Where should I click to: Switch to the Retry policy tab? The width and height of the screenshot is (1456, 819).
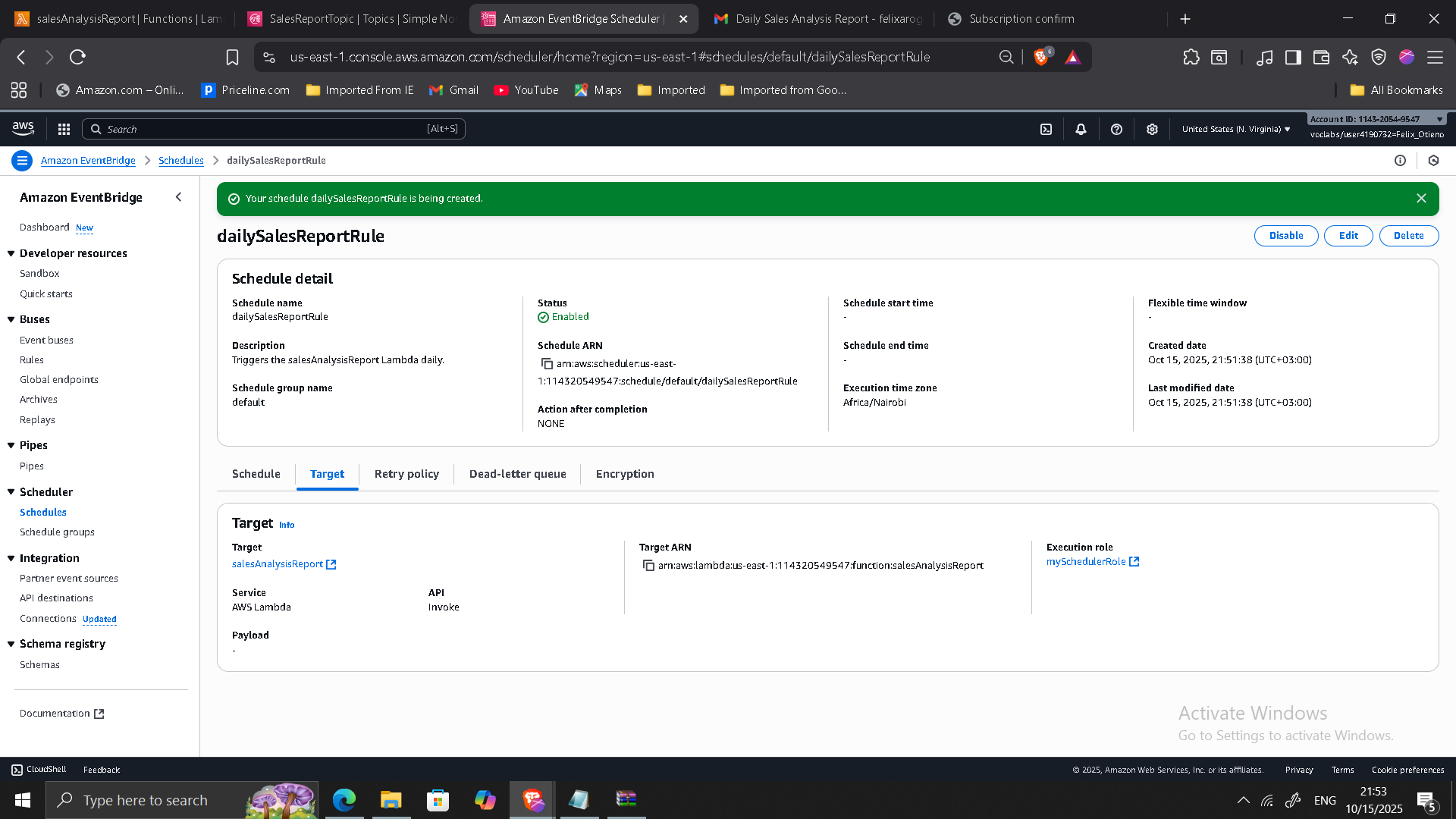[406, 474]
